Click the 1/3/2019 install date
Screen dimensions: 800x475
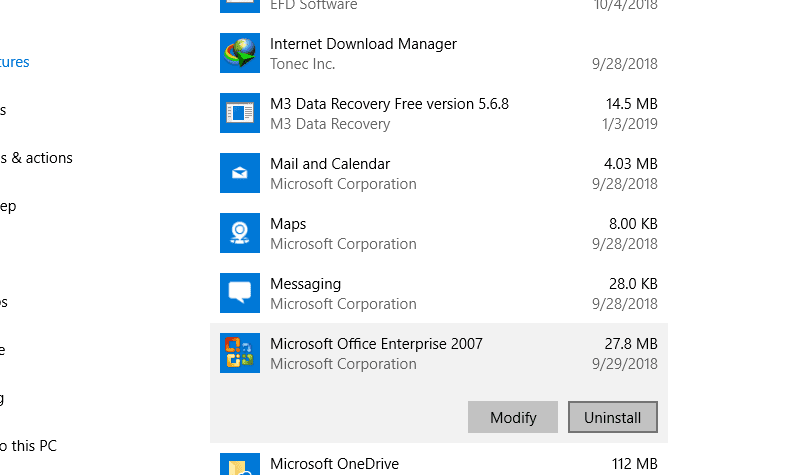tap(630, 124)
